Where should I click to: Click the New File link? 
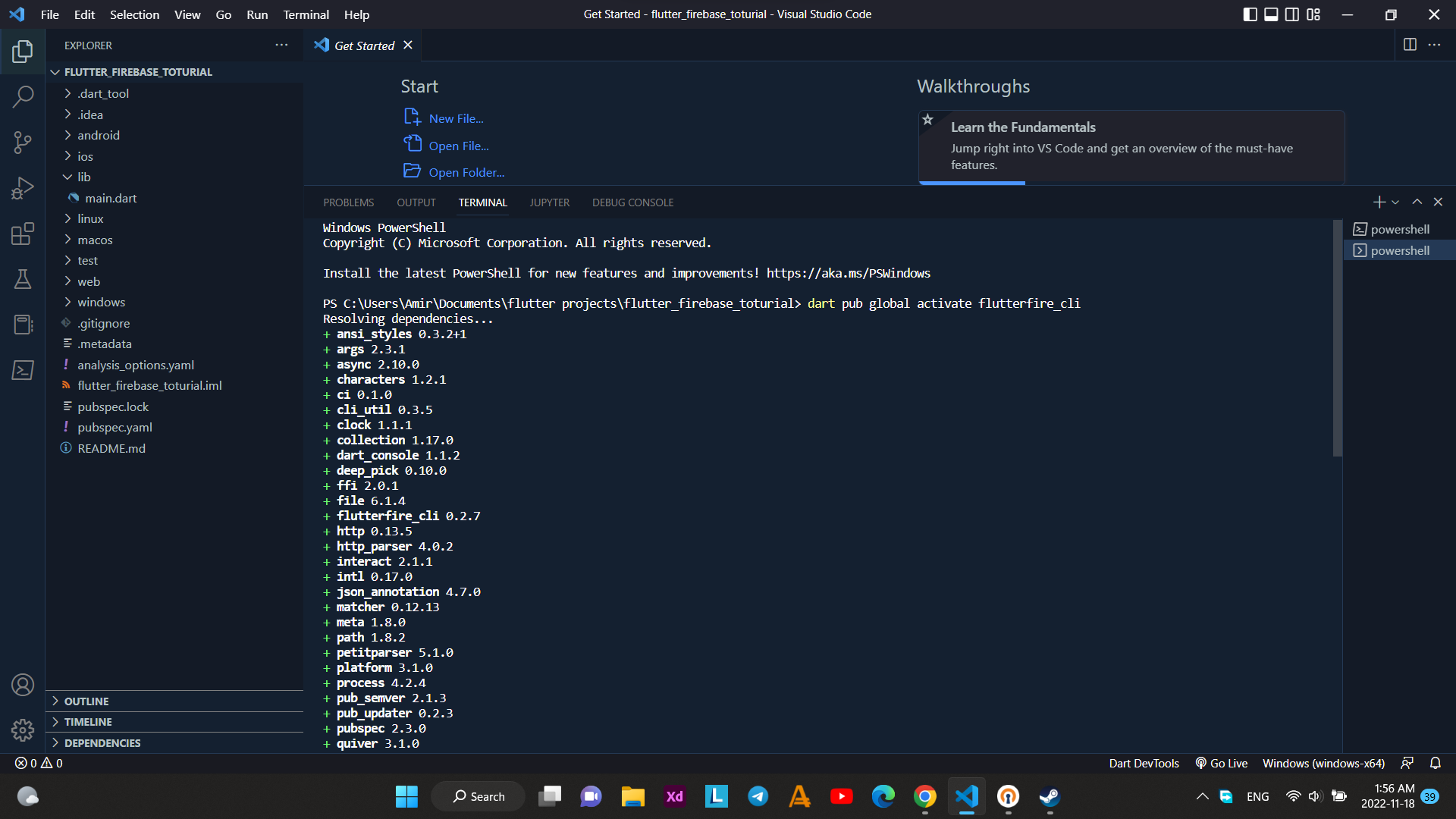pos(456,118)
